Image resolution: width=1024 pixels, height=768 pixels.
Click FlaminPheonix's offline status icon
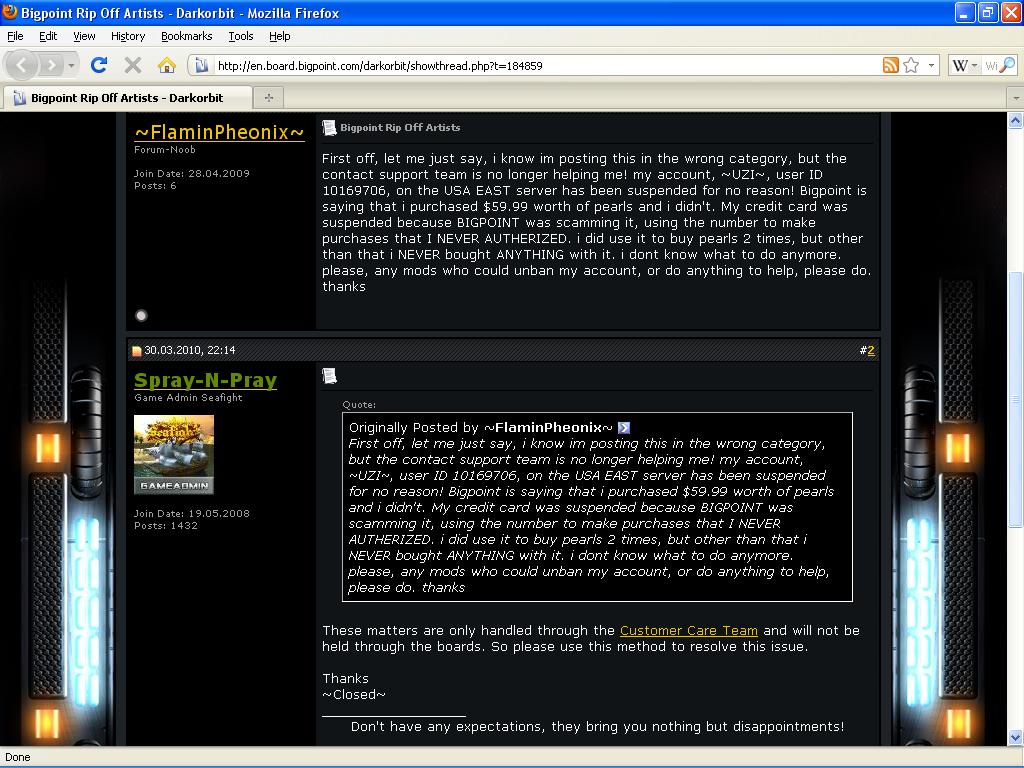(141, 315)
